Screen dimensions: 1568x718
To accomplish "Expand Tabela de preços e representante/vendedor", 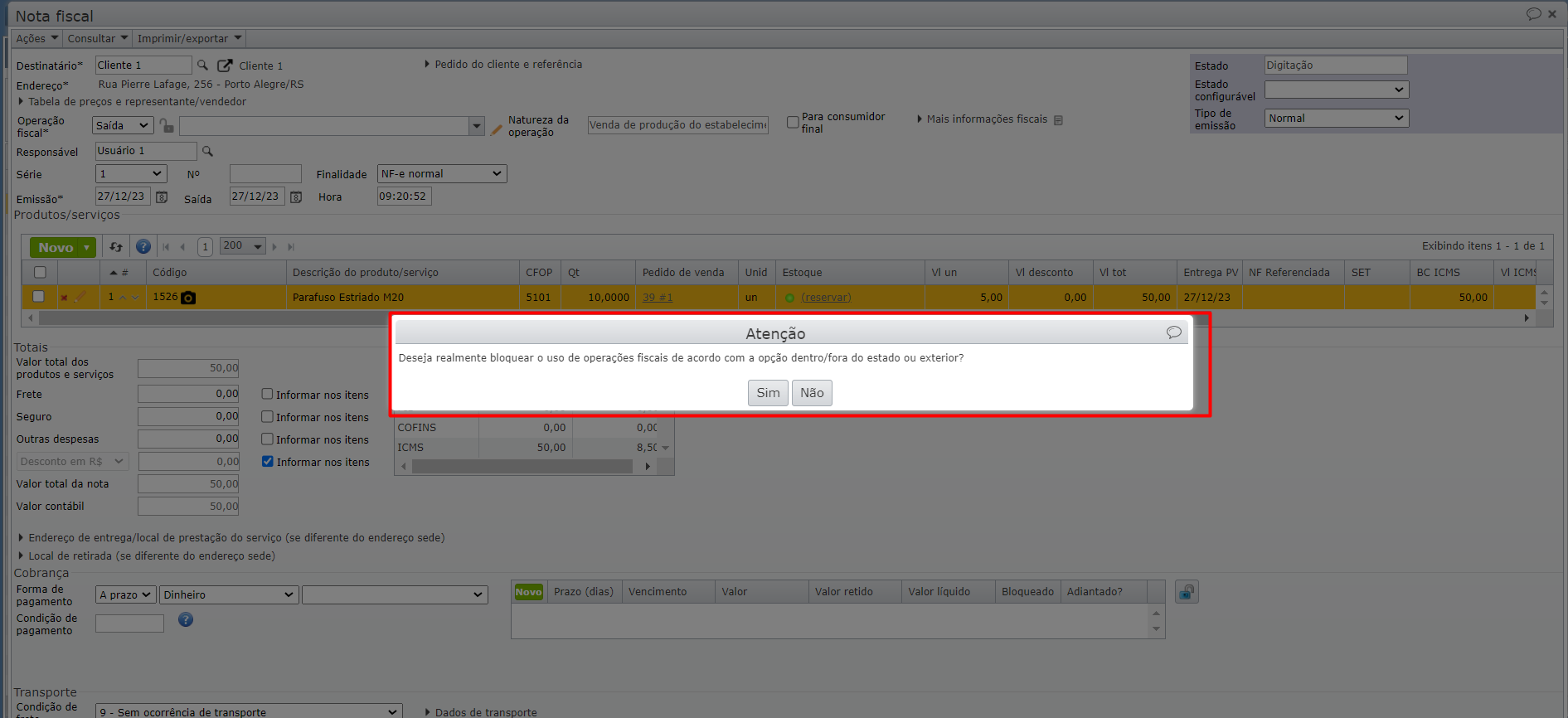I will point(133,102).
